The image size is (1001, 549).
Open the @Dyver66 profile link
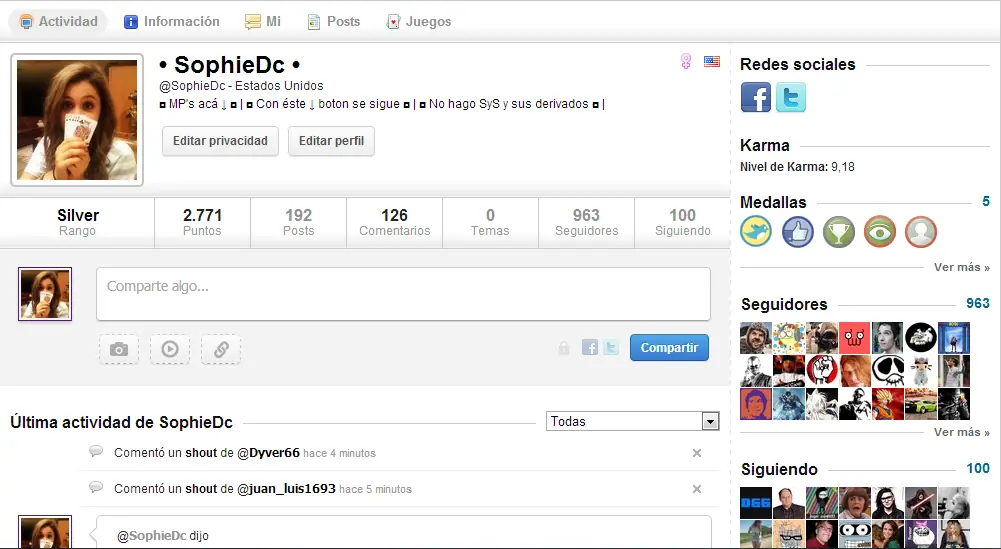pos(268,453)
